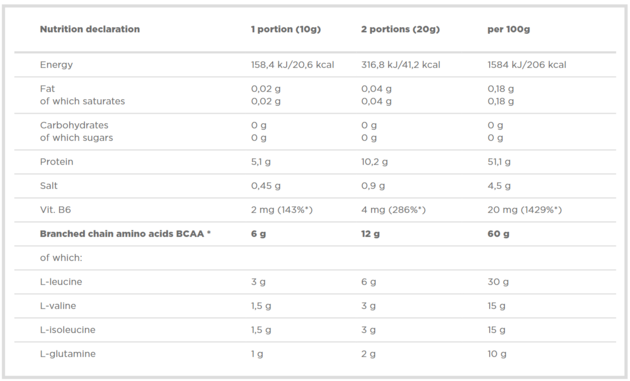Select the 51,1 g protein value

click(499, 162)
